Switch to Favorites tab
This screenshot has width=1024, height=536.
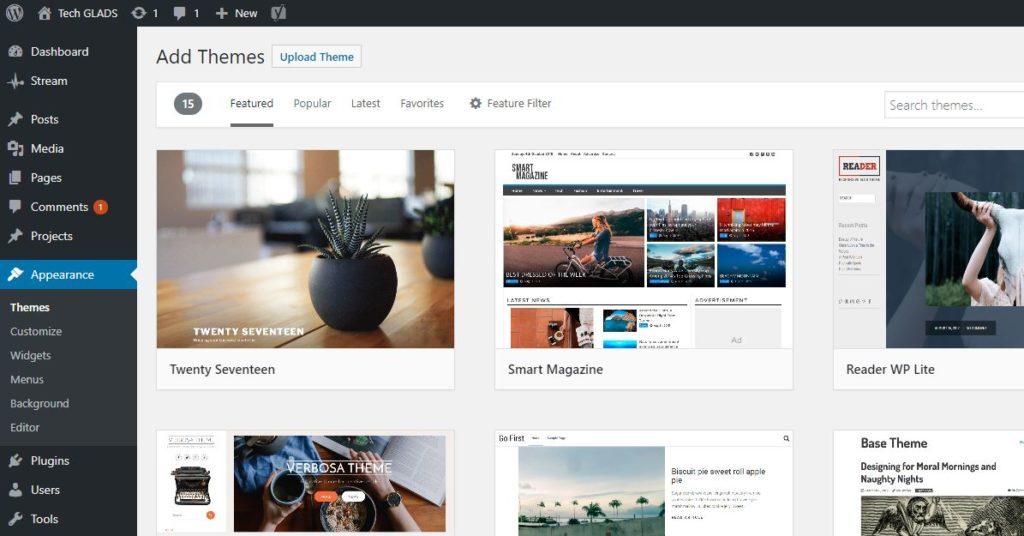click(x=422, y=103)
